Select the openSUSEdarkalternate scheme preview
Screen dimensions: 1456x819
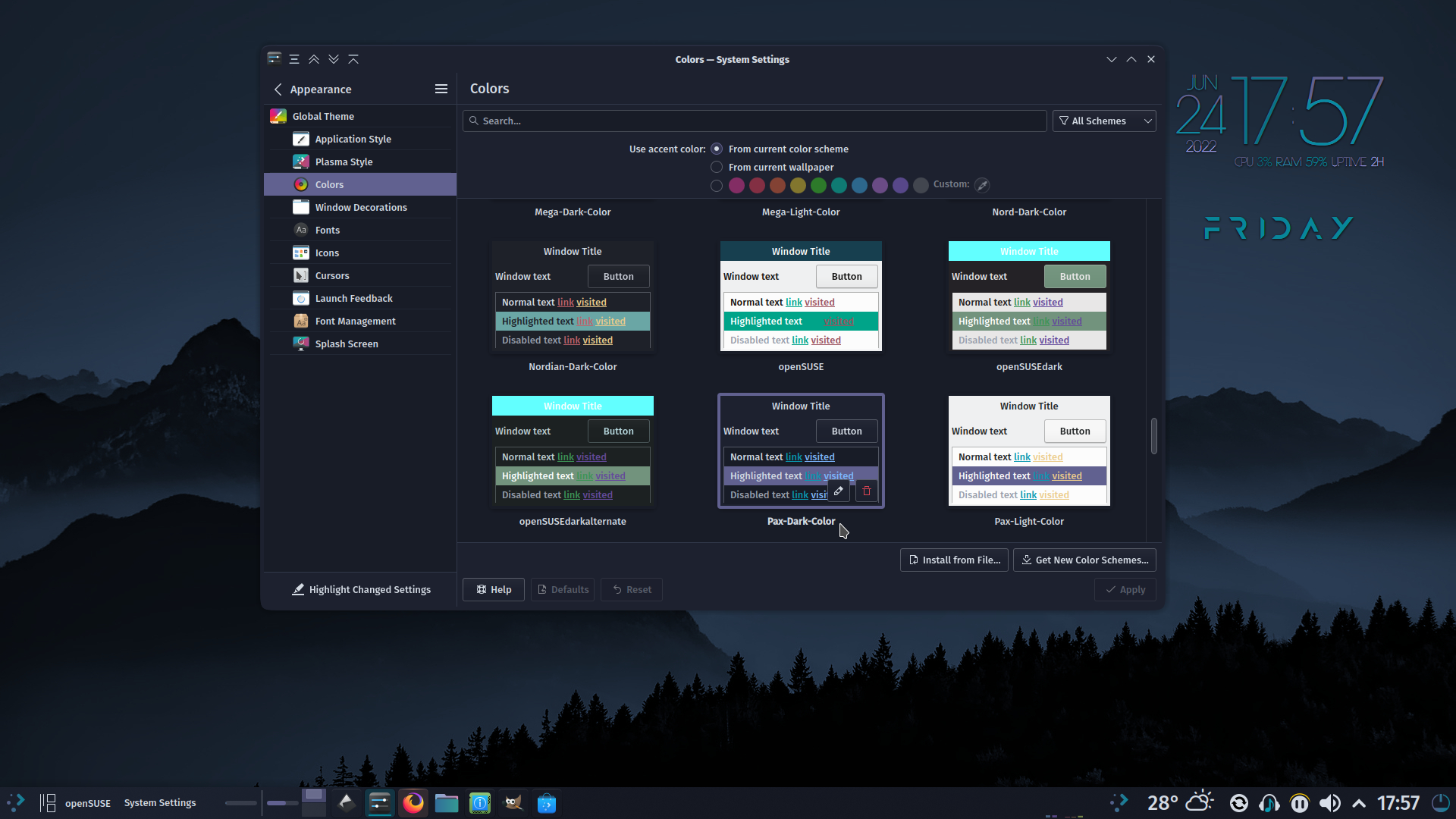pos(573,451)
